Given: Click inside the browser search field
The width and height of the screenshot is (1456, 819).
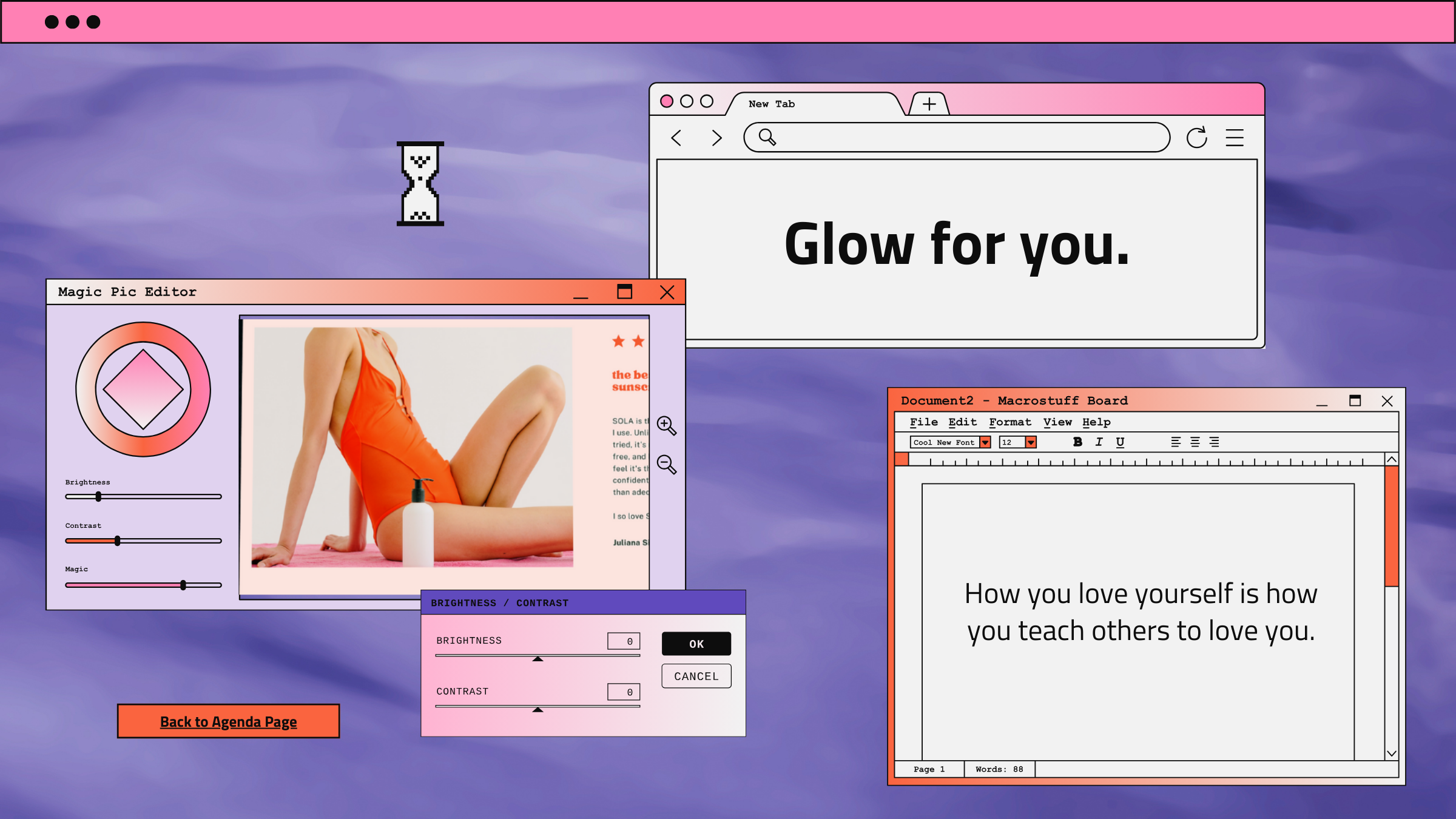Looking at the screenshot, I should (x=971, y=138).
